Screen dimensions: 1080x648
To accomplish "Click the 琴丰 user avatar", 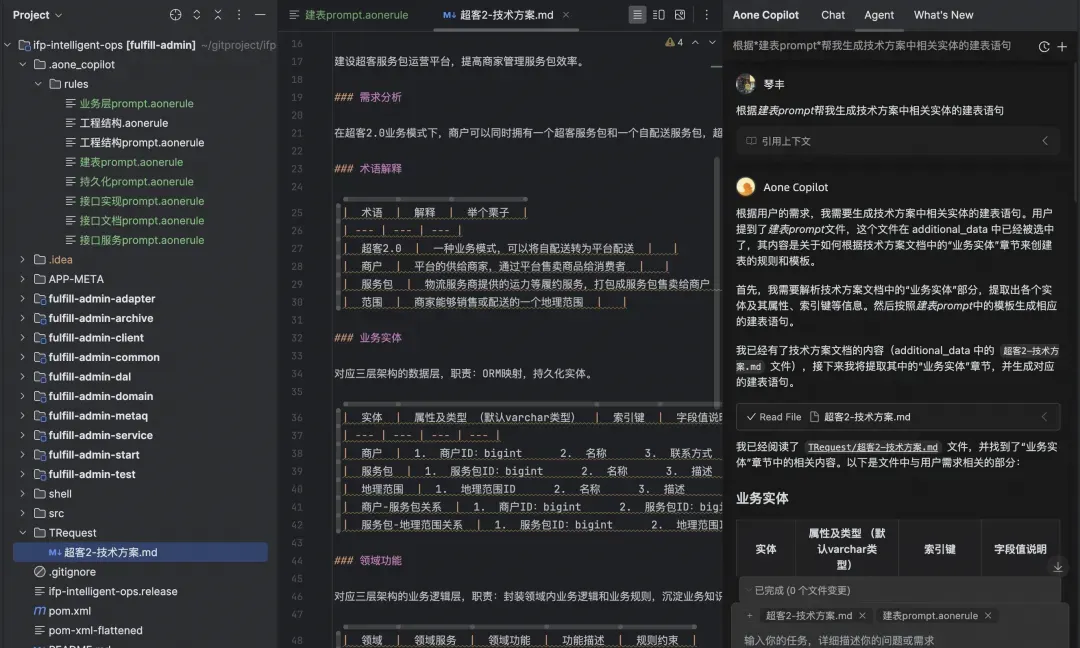I will 745,84.
